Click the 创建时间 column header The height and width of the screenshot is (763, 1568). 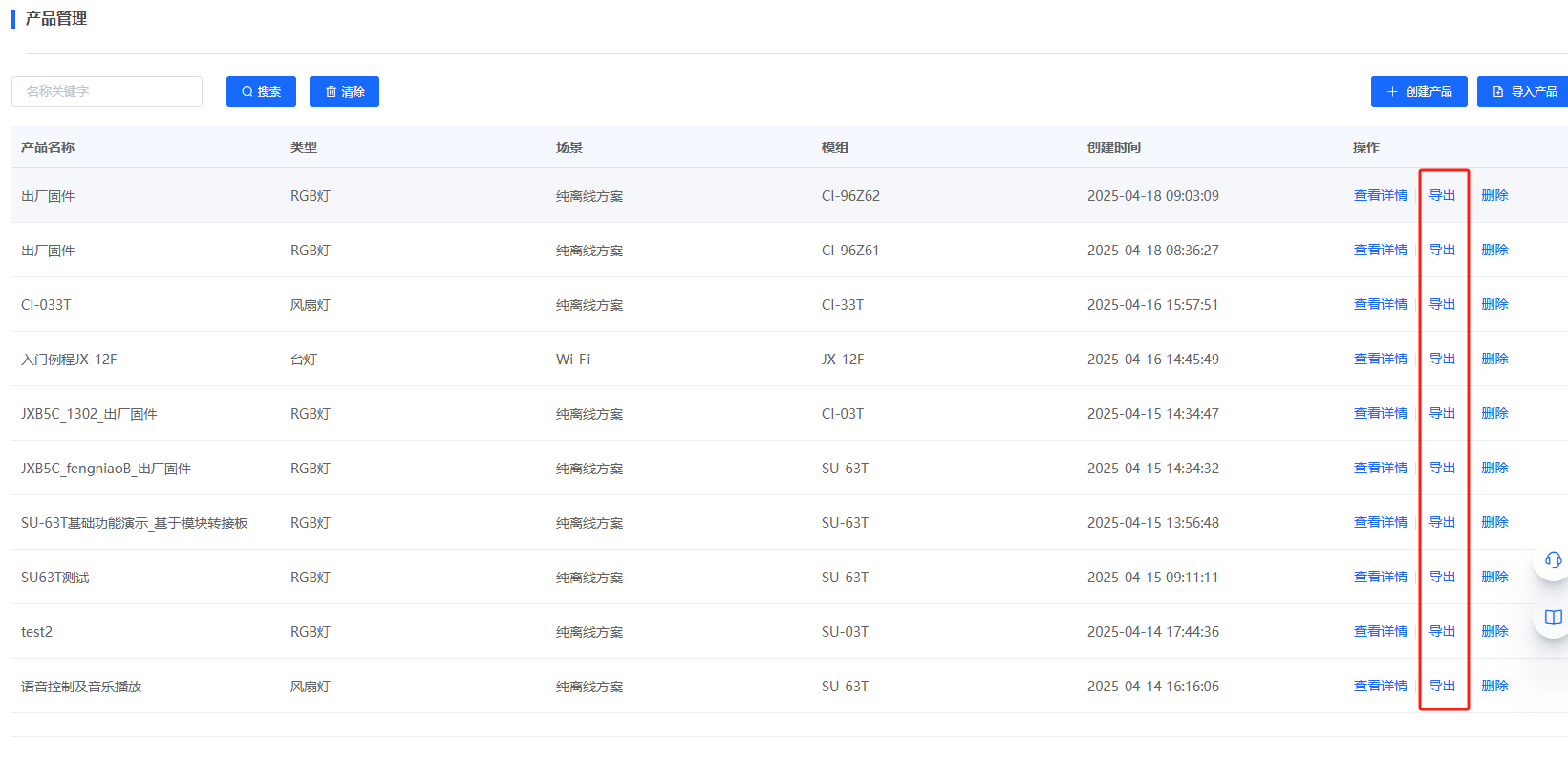coord(1113,147)
